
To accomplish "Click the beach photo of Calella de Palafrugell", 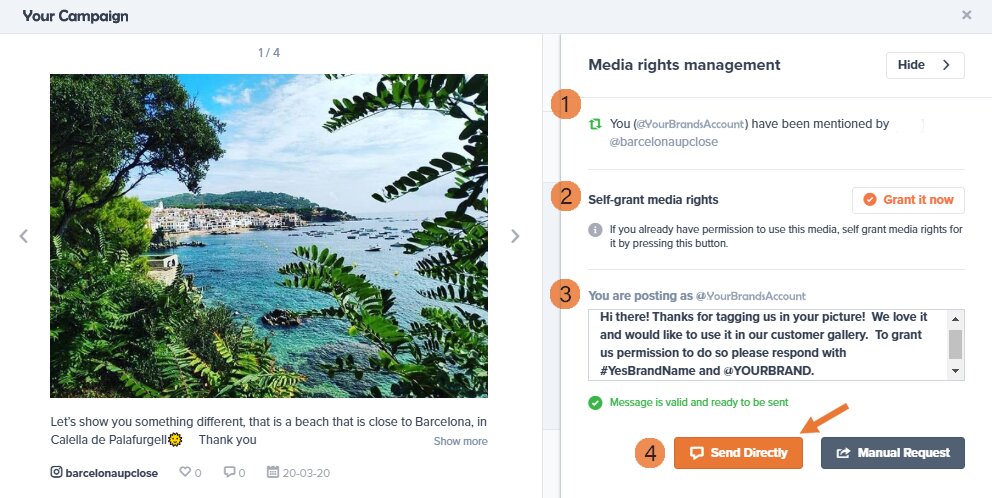I will 269,236.
